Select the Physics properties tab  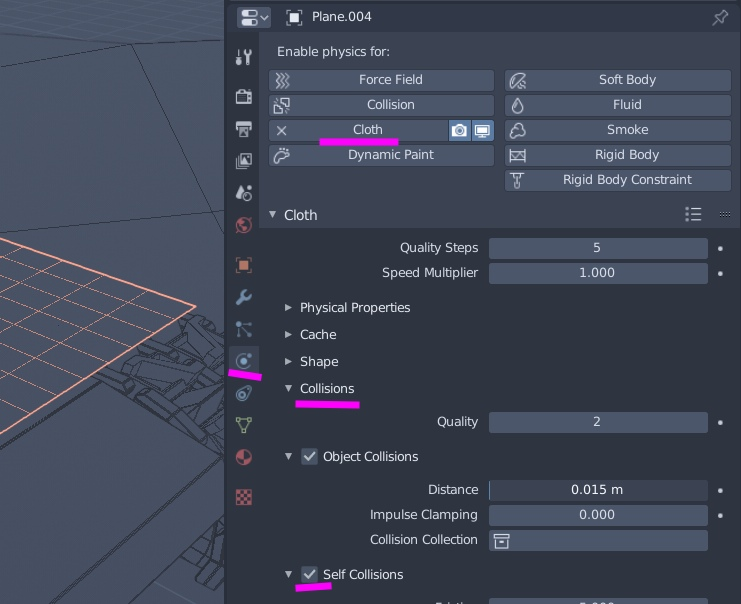click(244, 361)
